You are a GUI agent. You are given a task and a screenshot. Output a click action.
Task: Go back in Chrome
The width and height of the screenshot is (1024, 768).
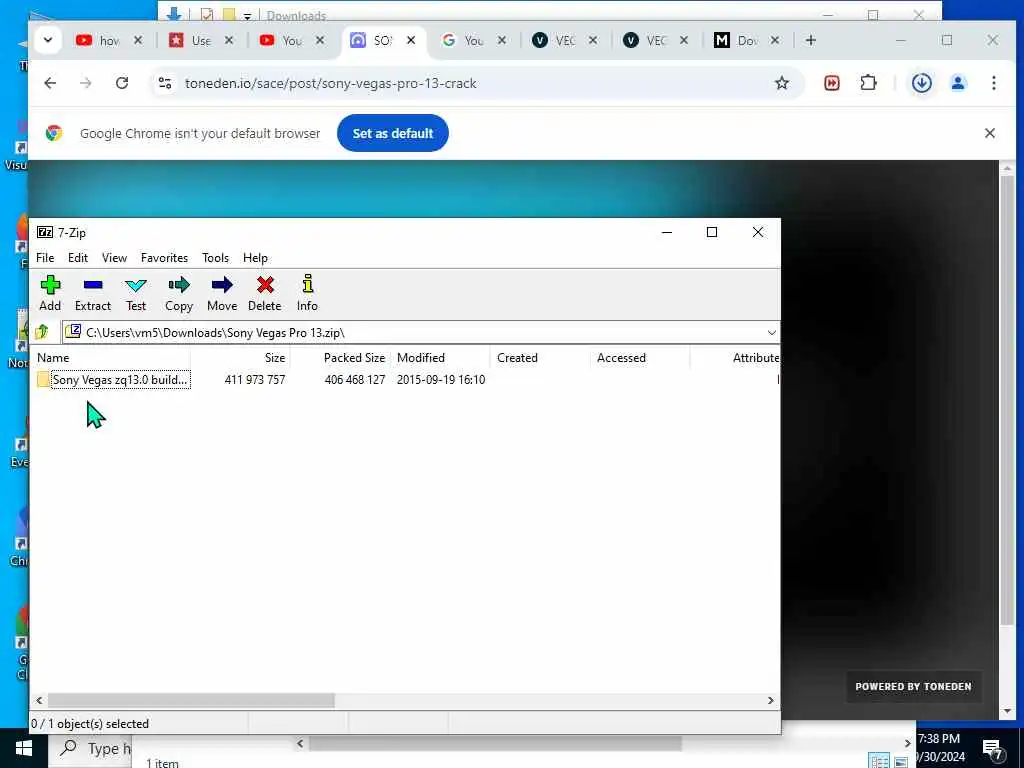tap(50, 83)
